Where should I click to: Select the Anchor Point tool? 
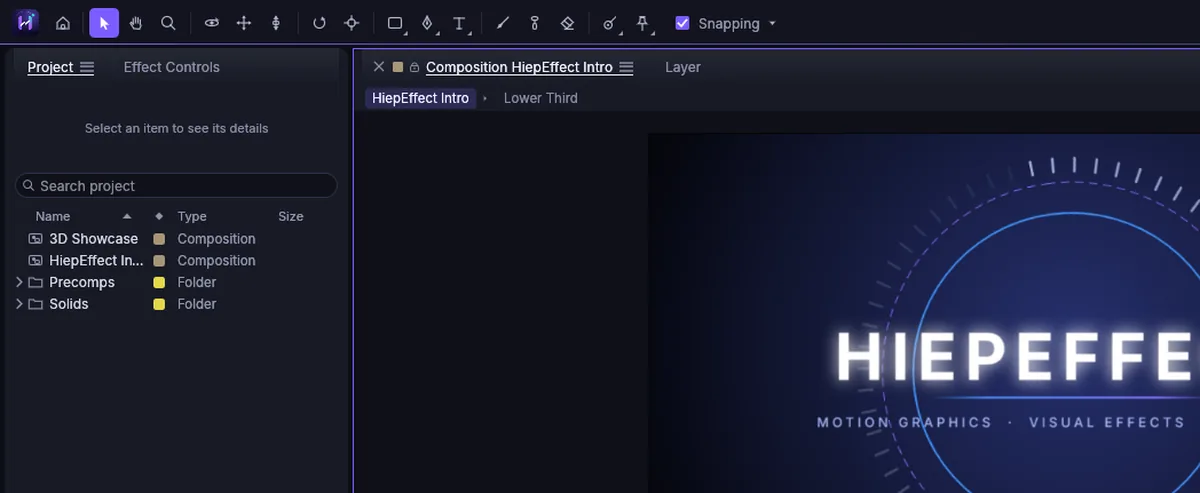click(351, 23)
